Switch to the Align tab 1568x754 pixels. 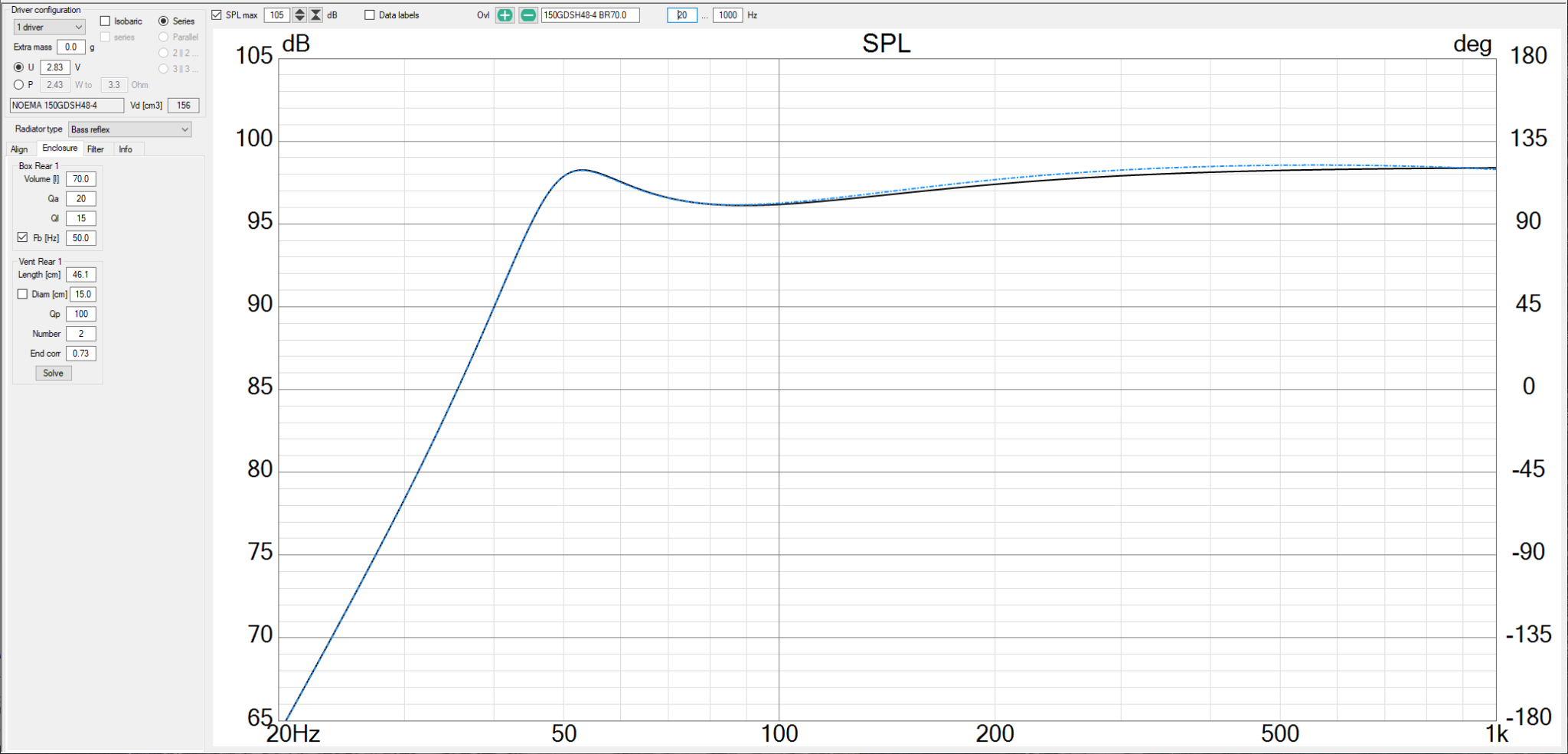click(x=19, y=149)
